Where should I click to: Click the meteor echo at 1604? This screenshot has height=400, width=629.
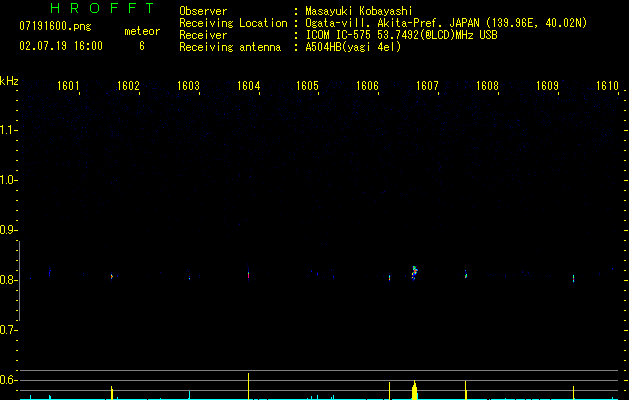pyautogui.click(x=248, y=274)
